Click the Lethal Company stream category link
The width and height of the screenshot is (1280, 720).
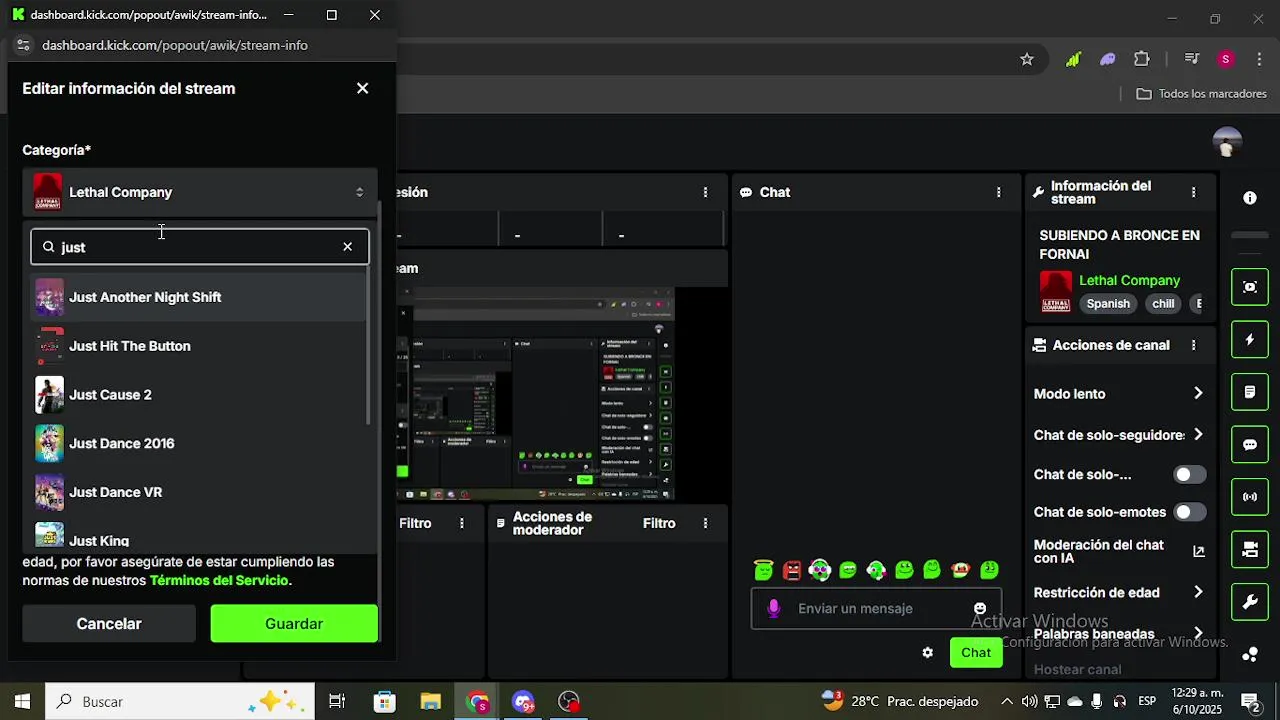pos(1130,281)
